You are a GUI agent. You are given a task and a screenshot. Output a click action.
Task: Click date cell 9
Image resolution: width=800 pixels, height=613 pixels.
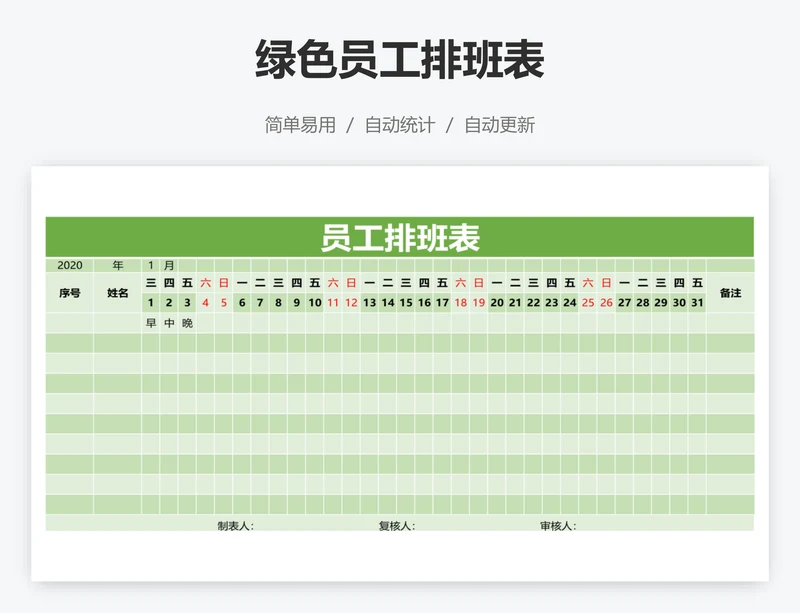296,303
